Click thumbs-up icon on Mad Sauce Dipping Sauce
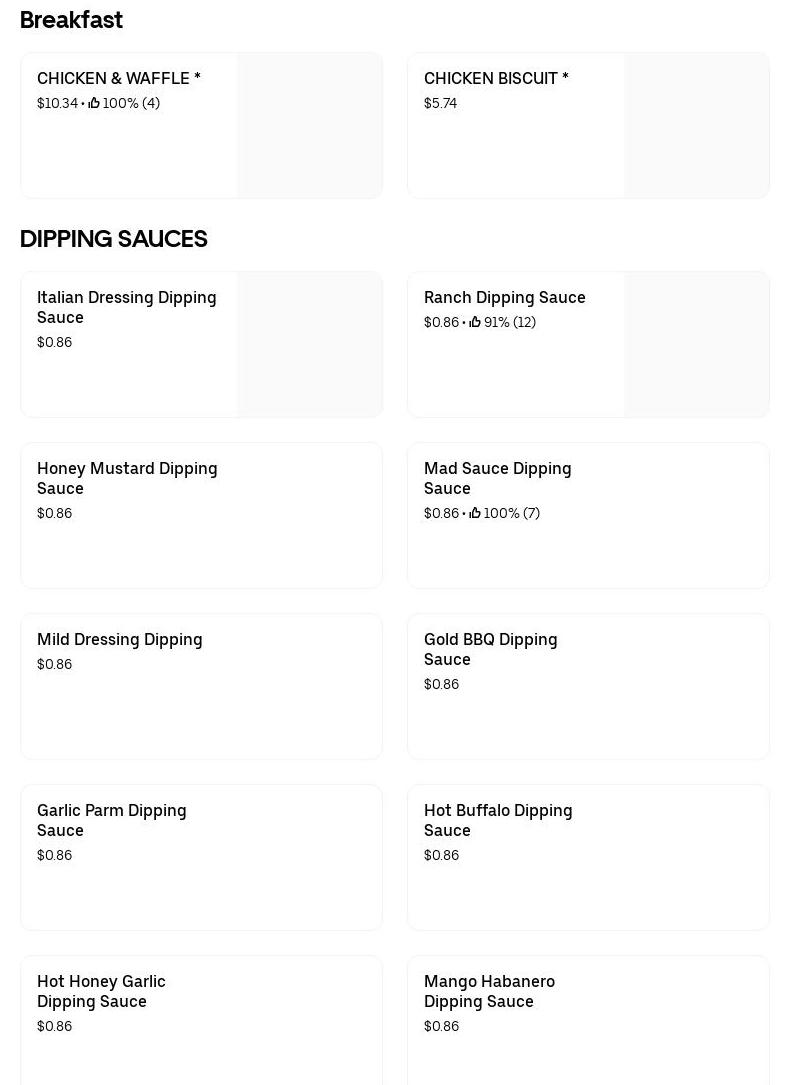Image resolution: width=804 pixels, height=1085 pixels. (475, 513)
